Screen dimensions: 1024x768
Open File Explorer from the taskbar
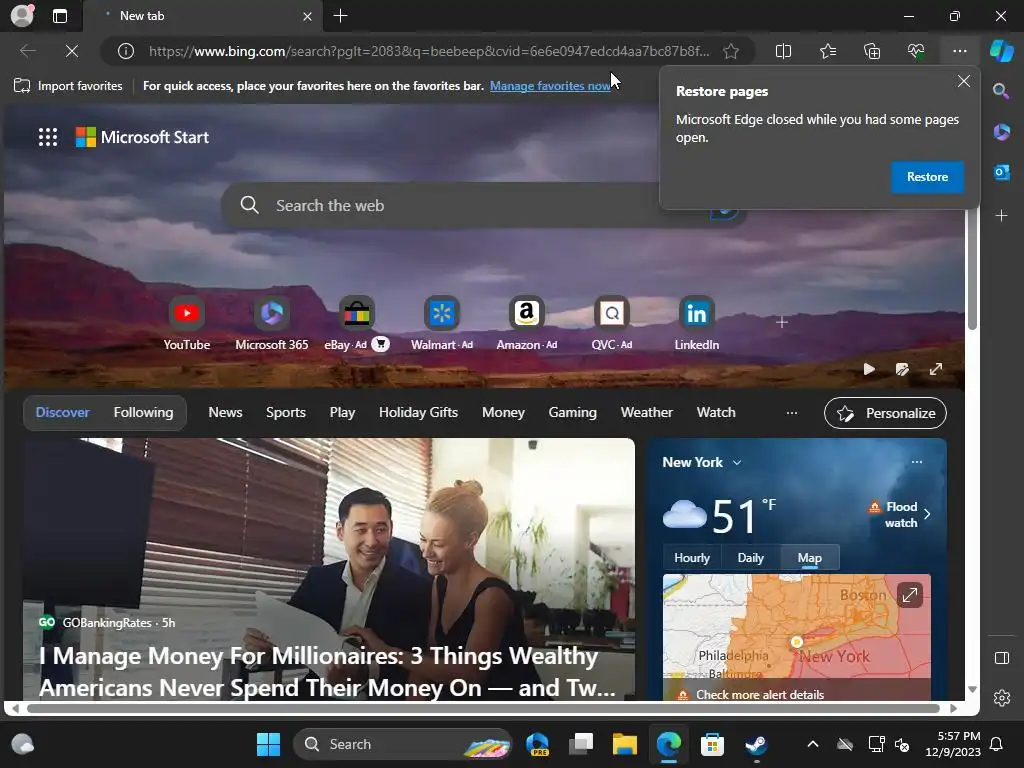[624, 744]
